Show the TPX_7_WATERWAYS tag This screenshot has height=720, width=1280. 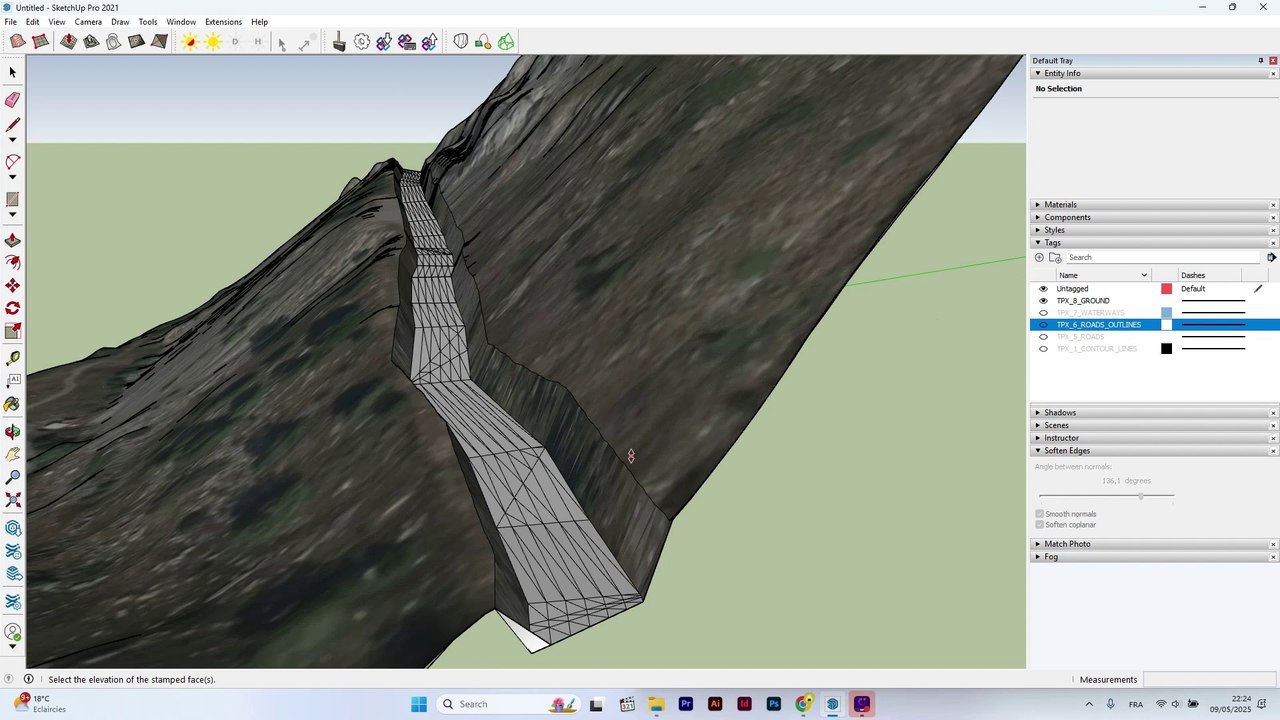point(1043,313)
